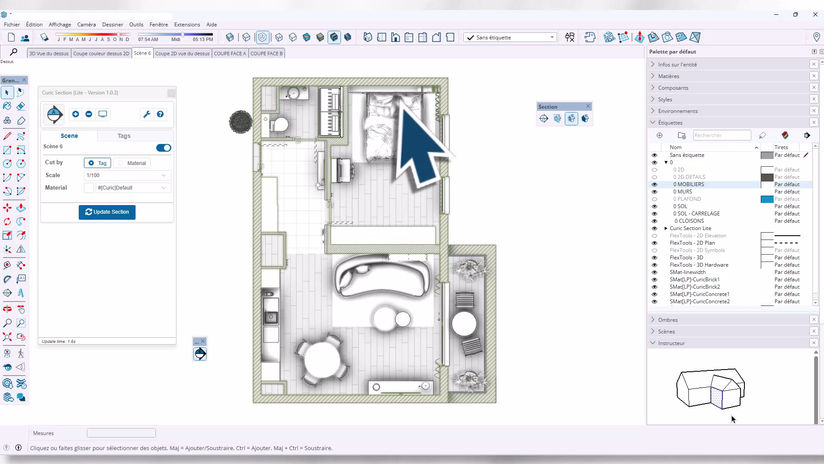Click the tag tool icon beside search field
Viewport: 824px width, 464px height.
tap(762, 135)
